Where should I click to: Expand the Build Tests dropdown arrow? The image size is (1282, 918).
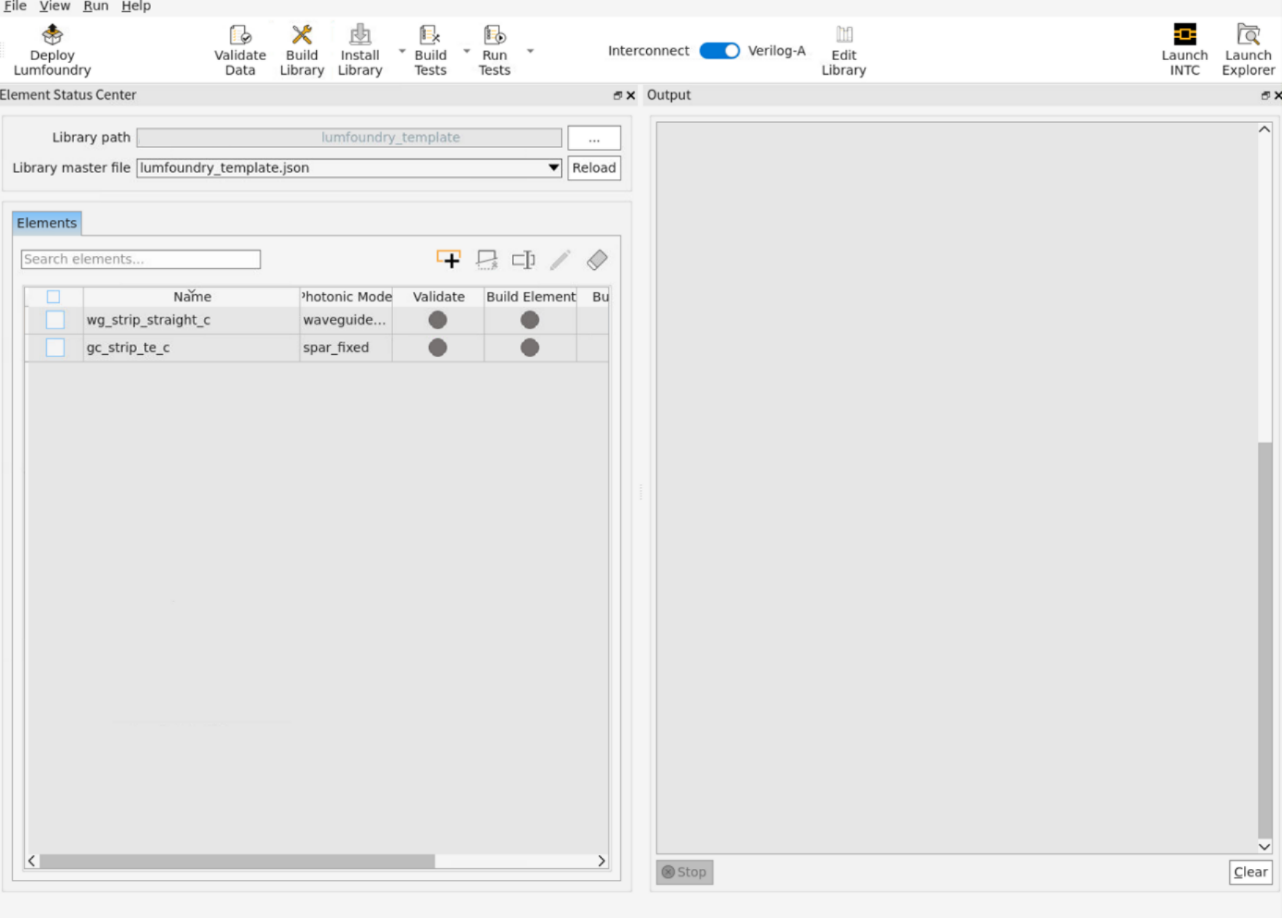click(466, 50)
